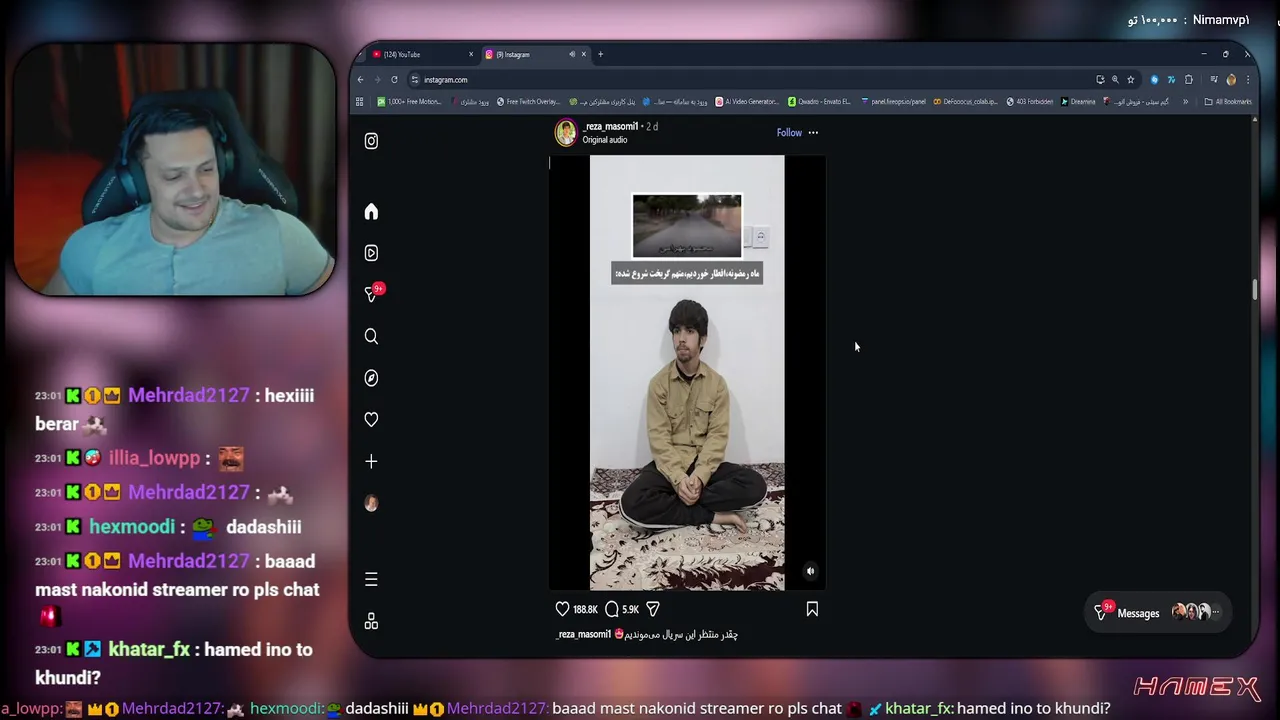Open comments on the post
Image resolution: width=1280 pixels, height=720 pixels.
612,609
